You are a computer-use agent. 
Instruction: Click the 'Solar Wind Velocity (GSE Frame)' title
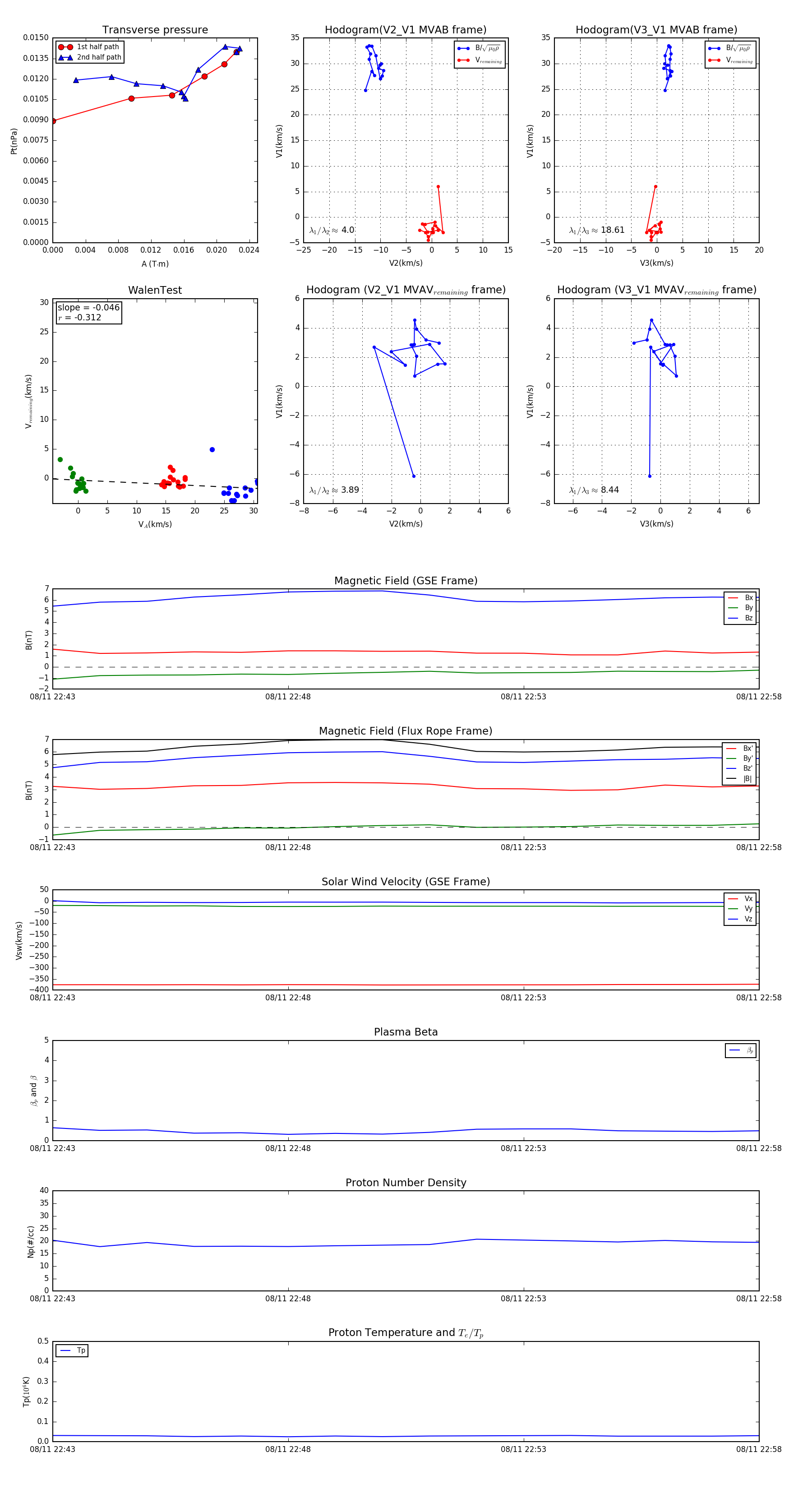click(406, 882)
